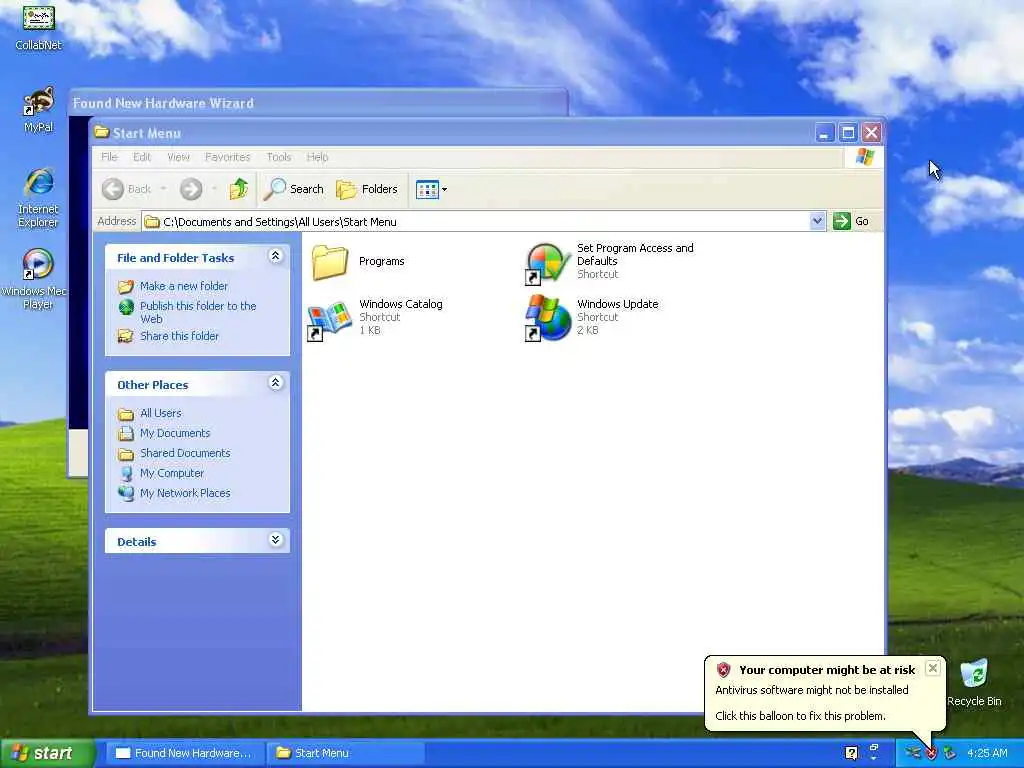Viewport: 1024px width, 768px height.
Task: Click Share this folder
Action: (x=180, y=336)
